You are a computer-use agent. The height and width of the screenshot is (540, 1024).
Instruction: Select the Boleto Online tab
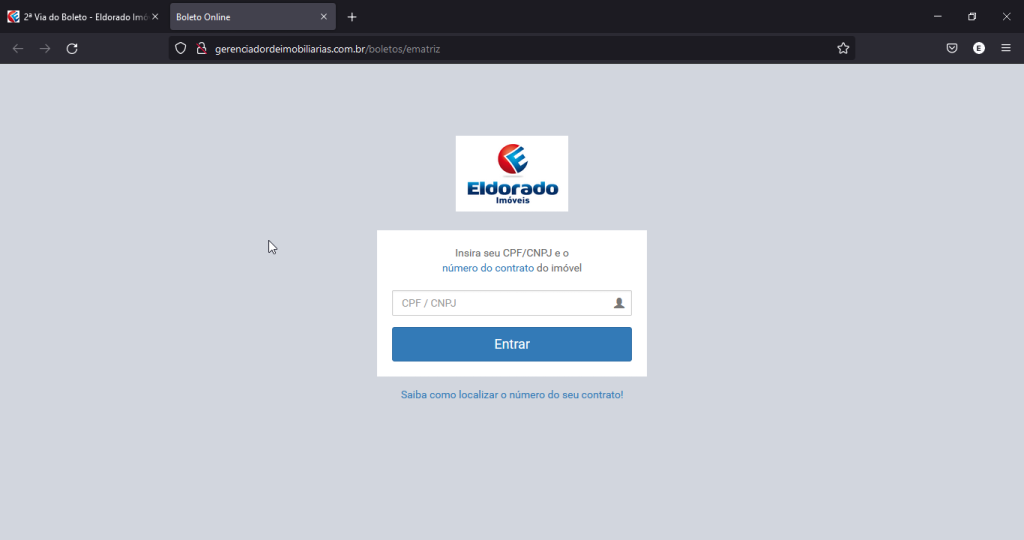click(253, 17)
